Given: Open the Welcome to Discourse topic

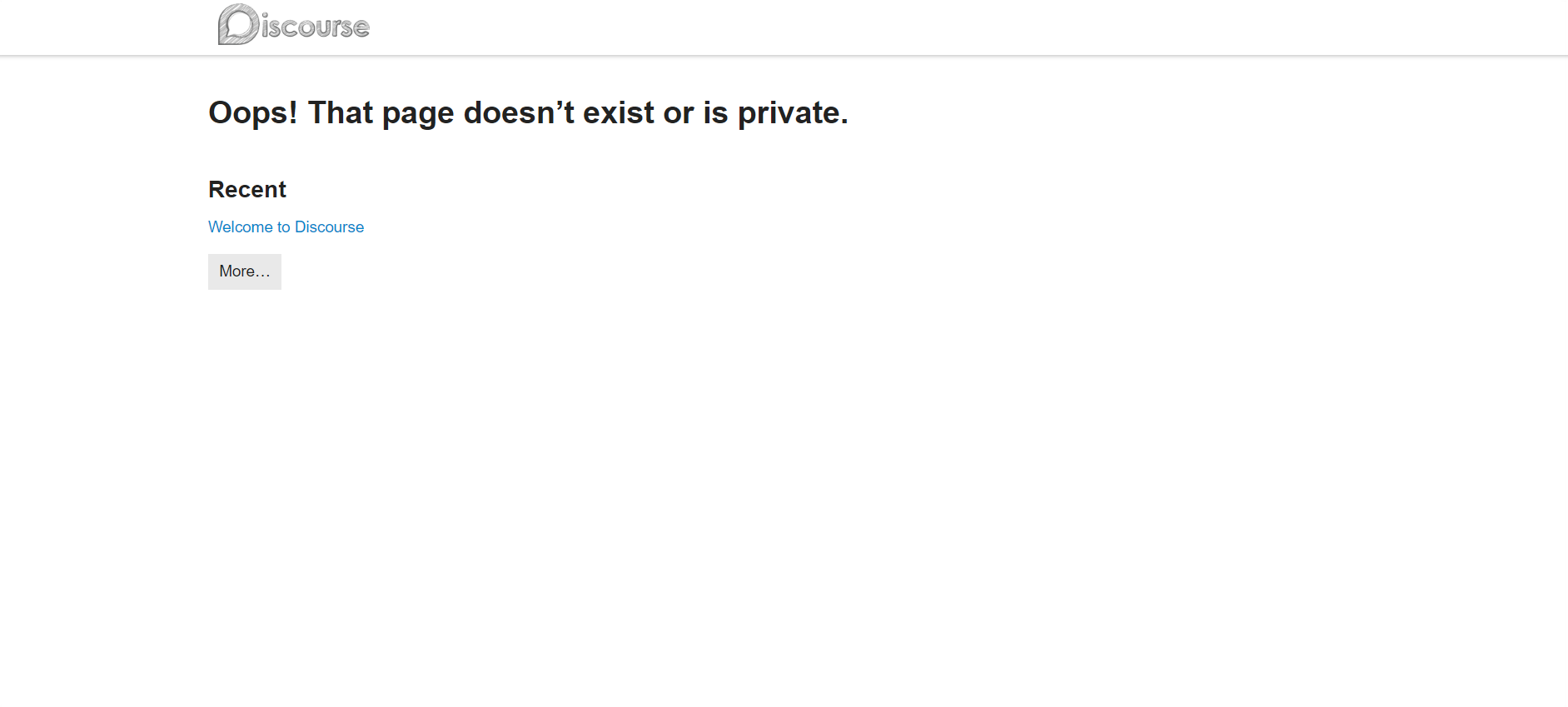Looking at the screenshot, I should [x=286, y=227].
